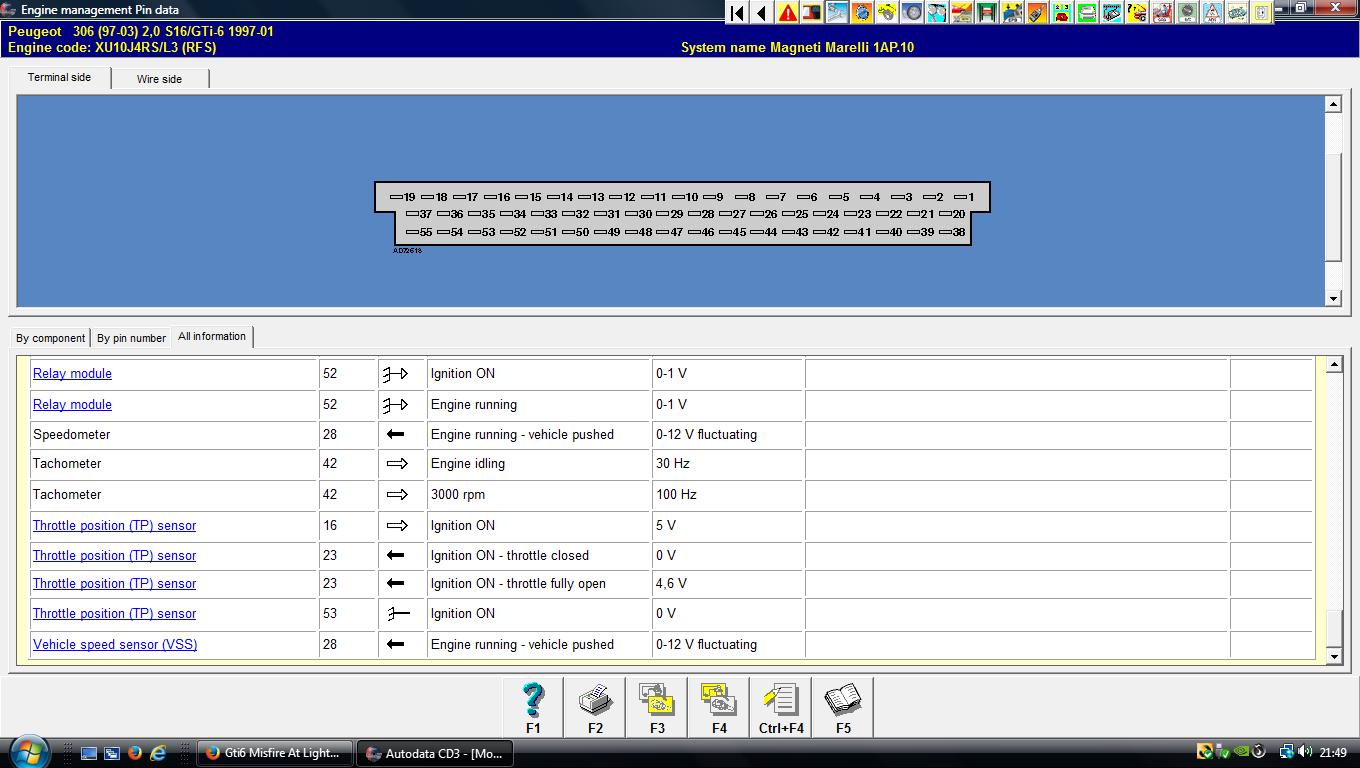The image size is (1360, 768).
Task: Switch to the Terminal side tab
Action: tap(59, 77)
